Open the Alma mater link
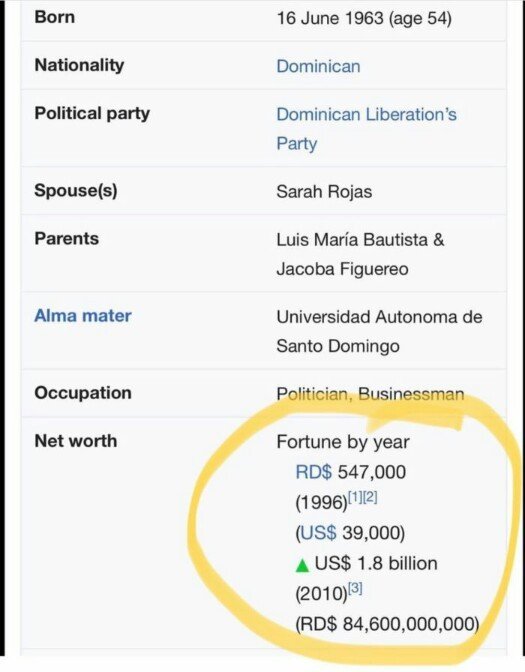 83,316
